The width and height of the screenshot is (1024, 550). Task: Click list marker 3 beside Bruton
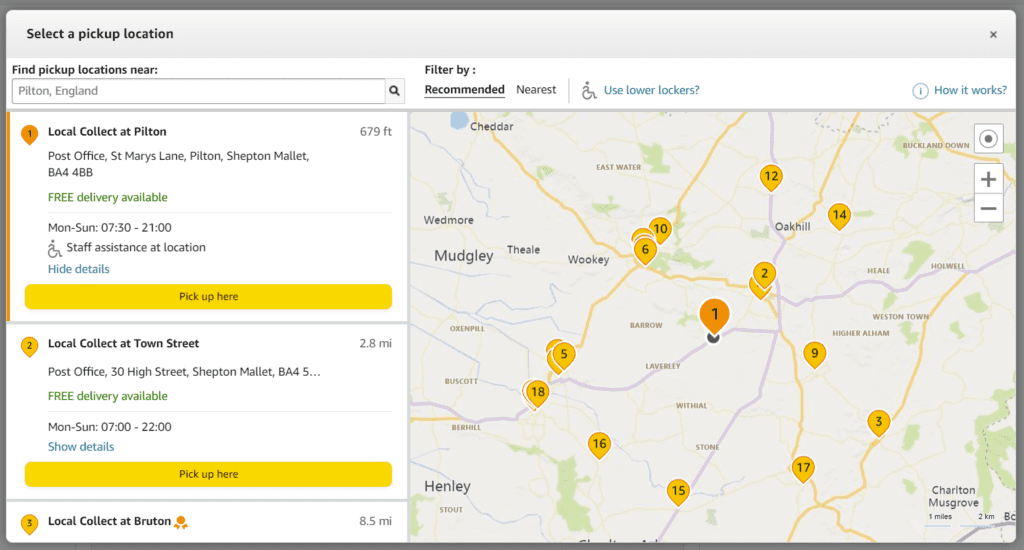(x=29, y=523)
